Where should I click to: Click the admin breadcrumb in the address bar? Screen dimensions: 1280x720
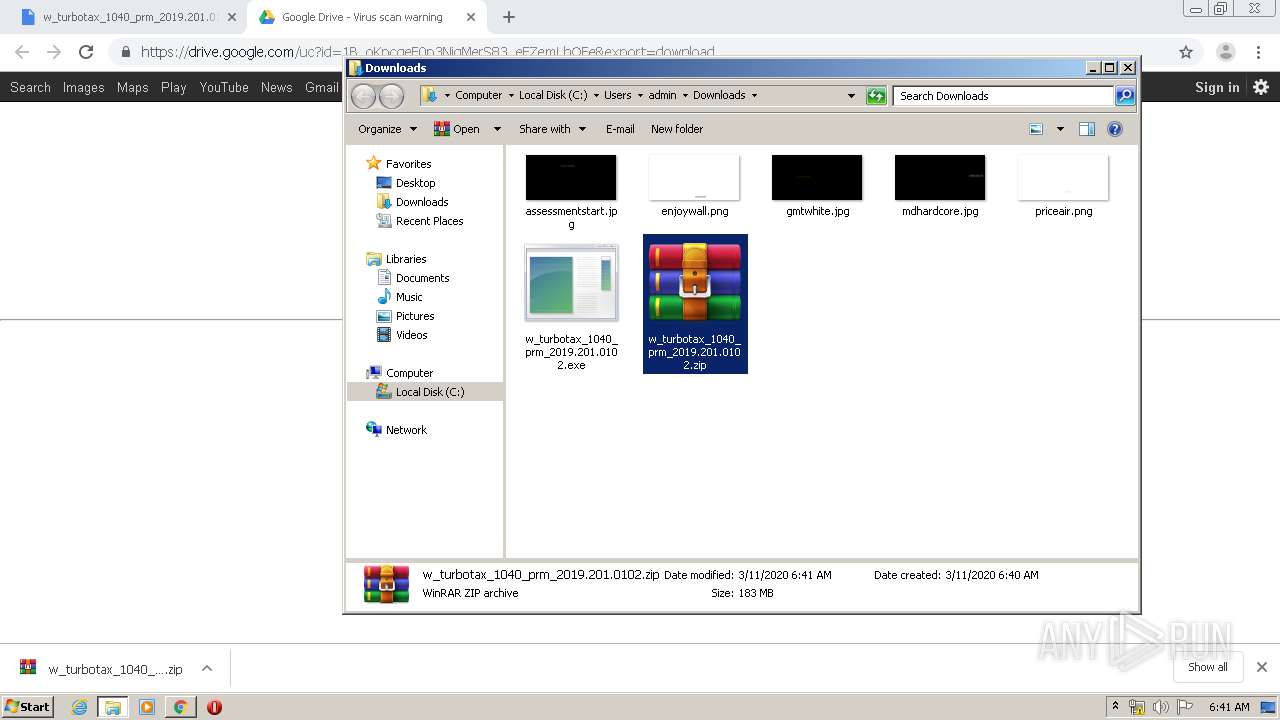[x=663, y=96]
